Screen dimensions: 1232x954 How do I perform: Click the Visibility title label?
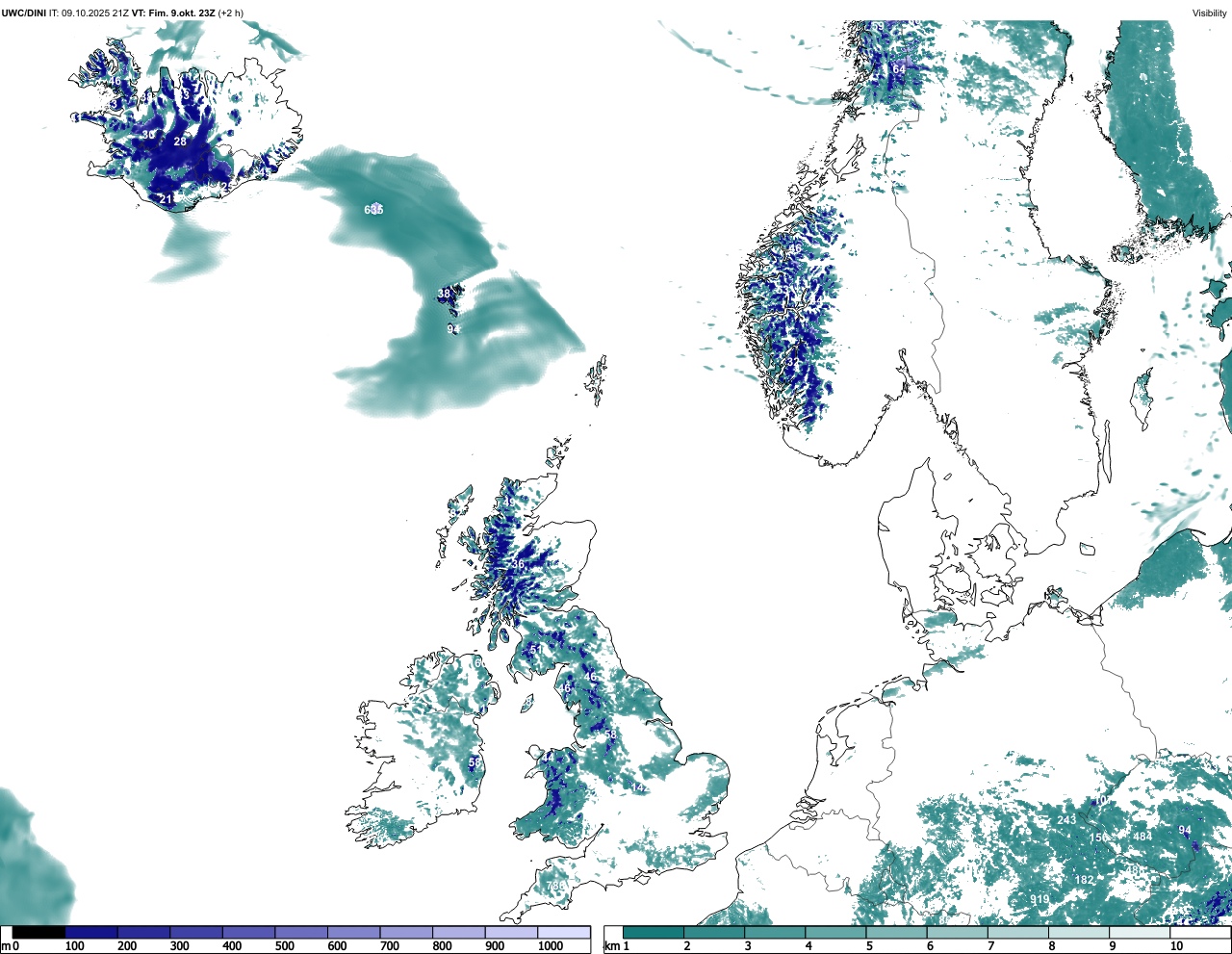1209,13
